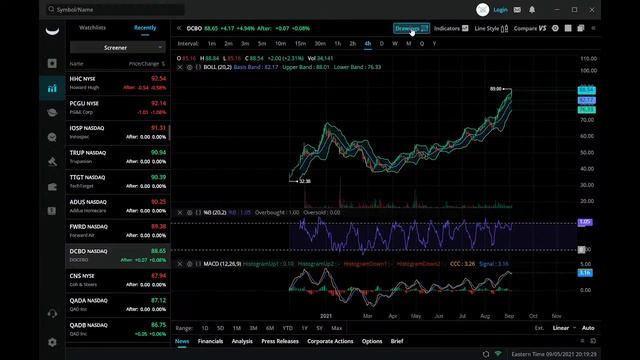Image resolution: width=640 pixels, height=360 pixels.
Task: Open the Options tab
Action: click(x=372, y=341)
